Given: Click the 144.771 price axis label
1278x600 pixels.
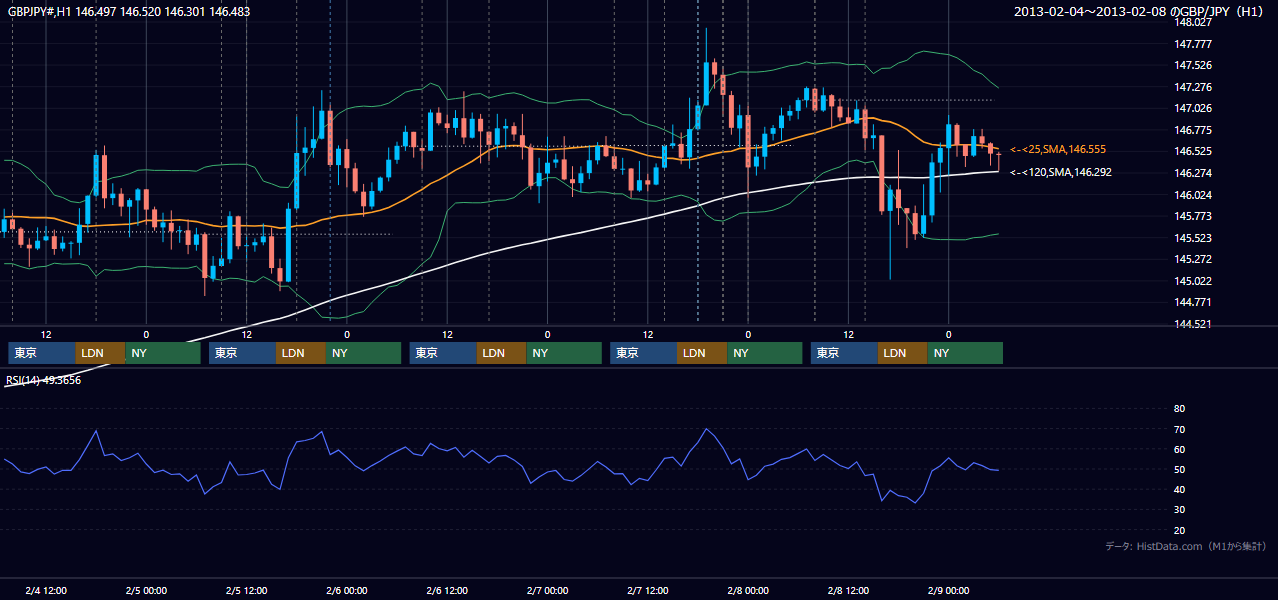Looking at the screenshot, I should (1195, 302).
